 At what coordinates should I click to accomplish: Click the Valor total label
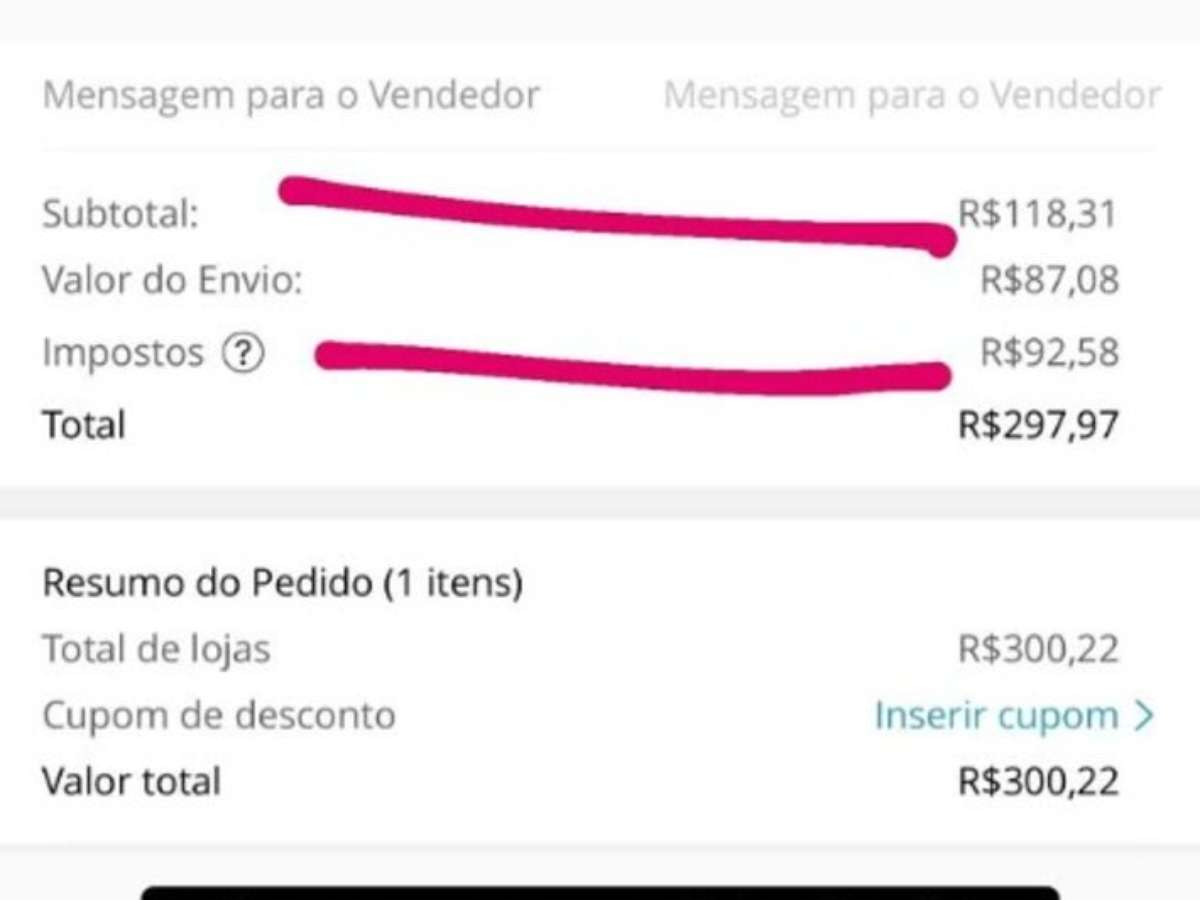pyautogui.click(x=131, y=781)
